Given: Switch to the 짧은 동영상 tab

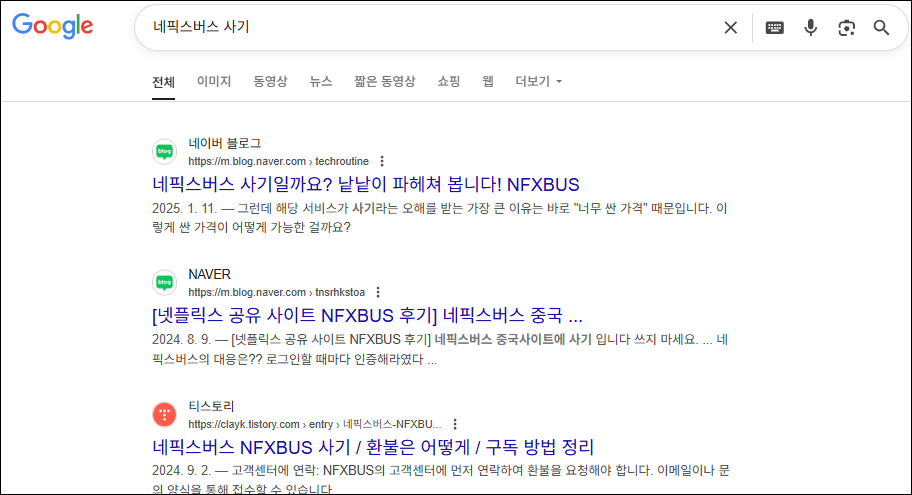Looking at the screenshot, I should click(384, 81).
